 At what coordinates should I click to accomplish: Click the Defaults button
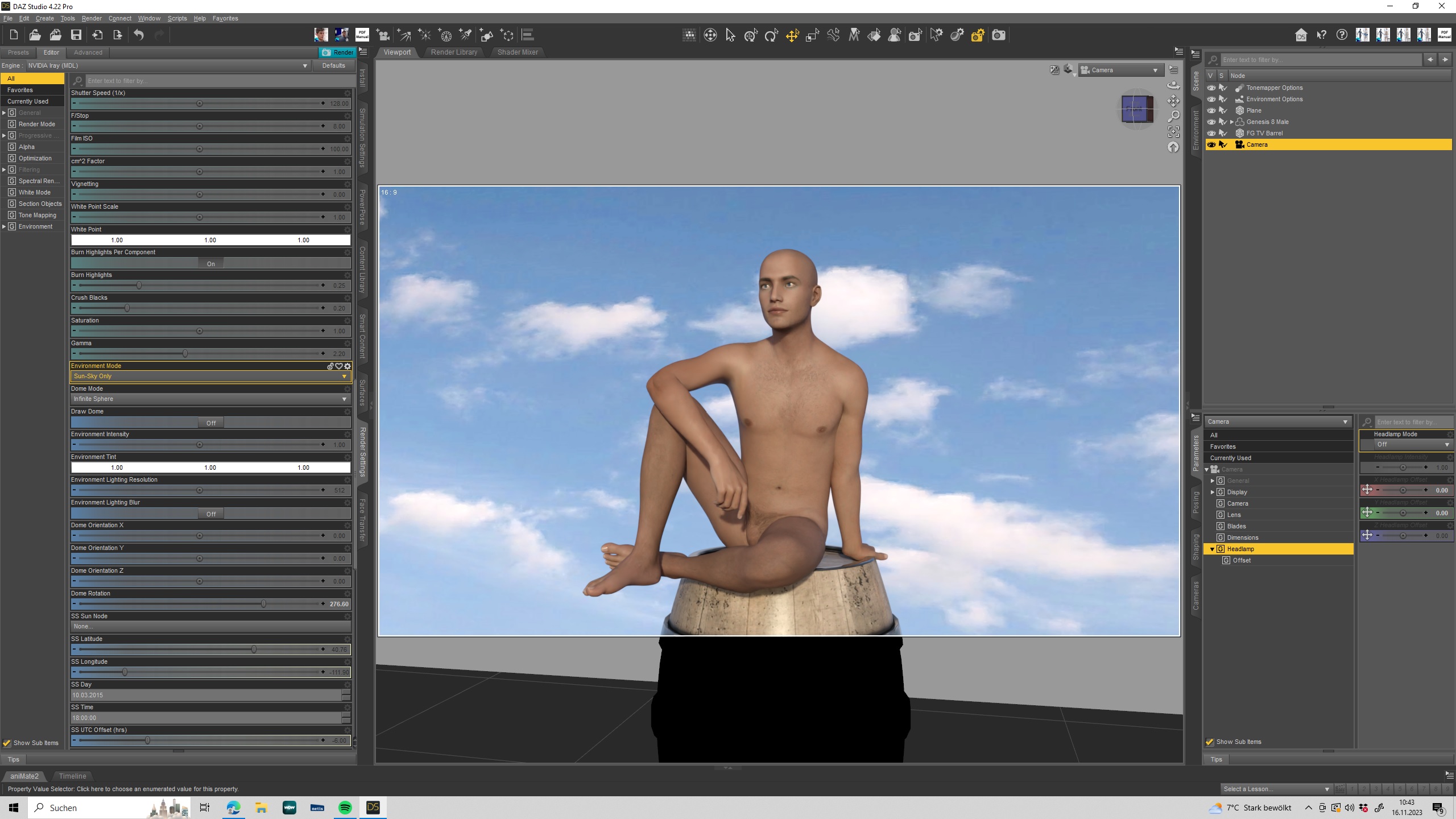coord(333,65)
